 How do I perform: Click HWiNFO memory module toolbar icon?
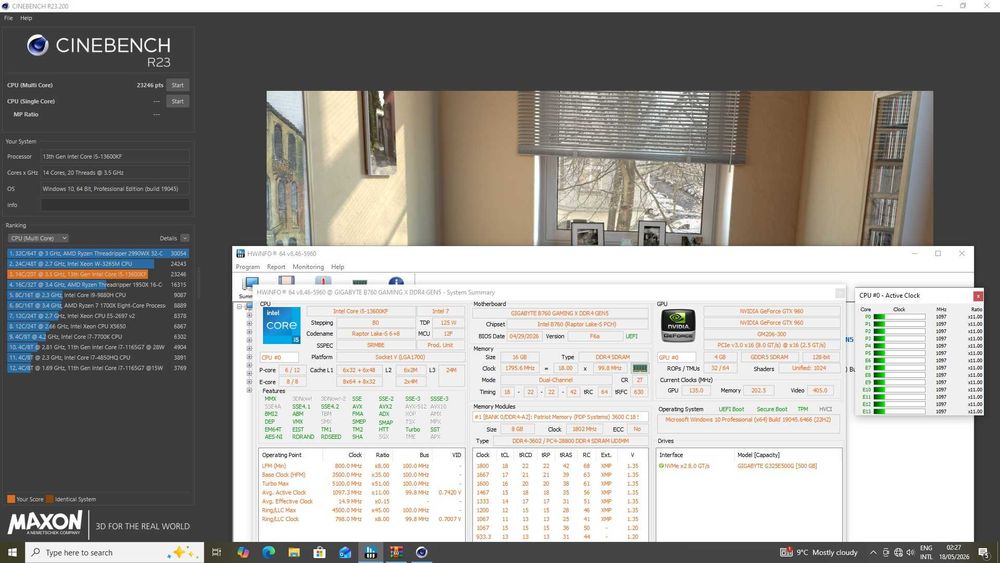coord(360,281)
